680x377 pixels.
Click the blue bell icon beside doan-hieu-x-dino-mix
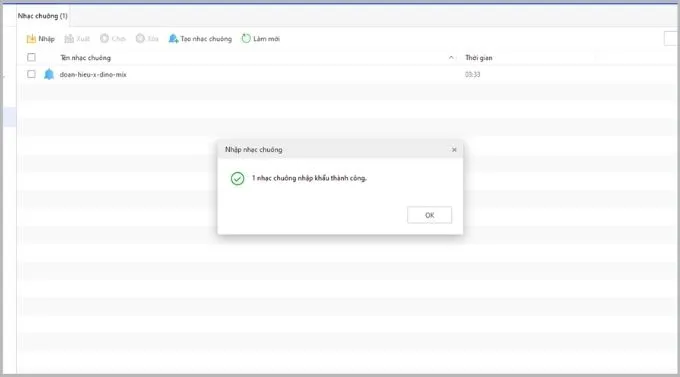[49, 74]
